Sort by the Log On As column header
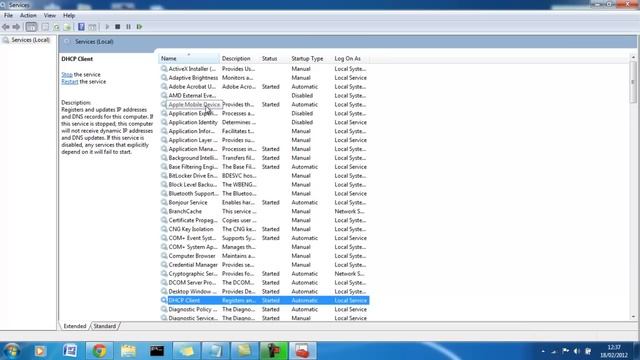 click(350, 59)
